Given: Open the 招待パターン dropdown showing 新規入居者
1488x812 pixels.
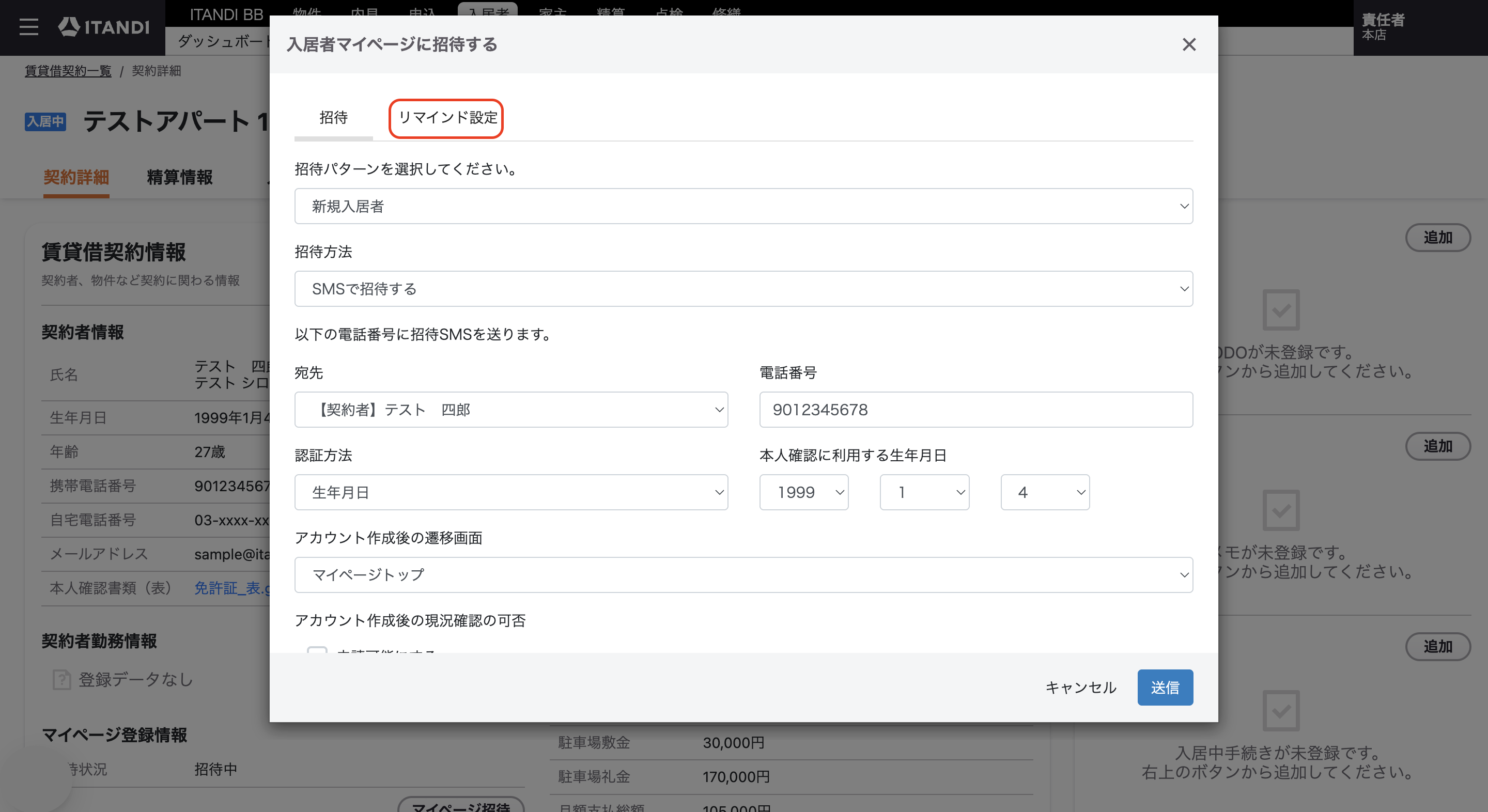Looking at the screenshot, I should (x=743, y=206).
